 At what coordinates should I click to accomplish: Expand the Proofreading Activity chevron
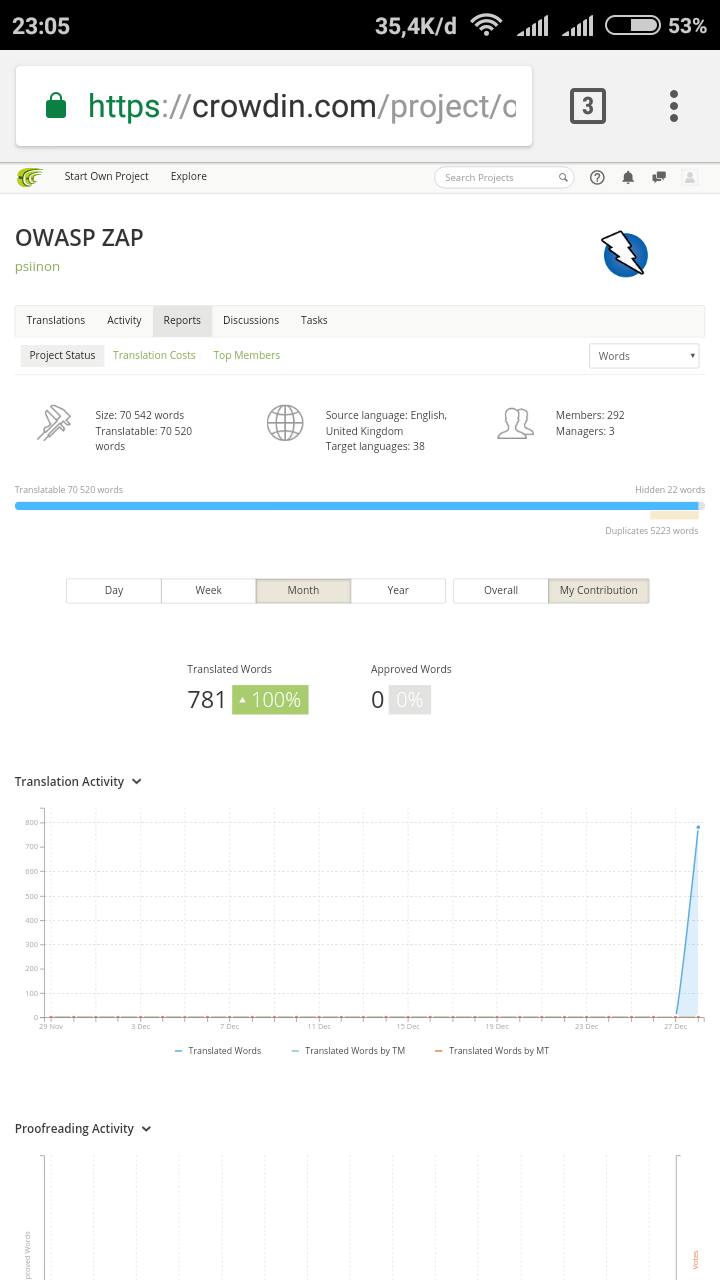pyautogui.click(x=146, y=1129)
